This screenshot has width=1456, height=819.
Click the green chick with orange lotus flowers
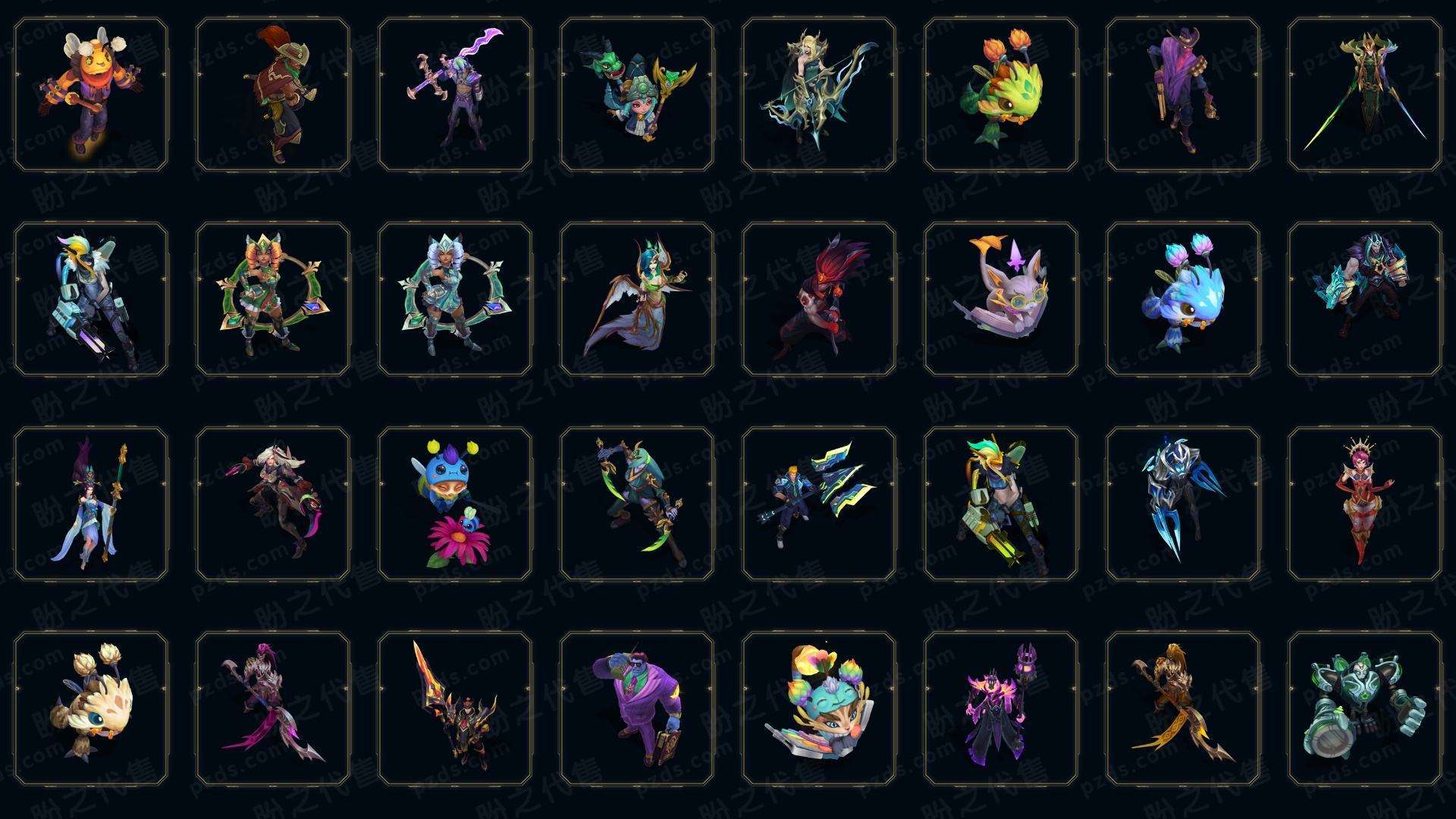click(x=1001, y=95)
